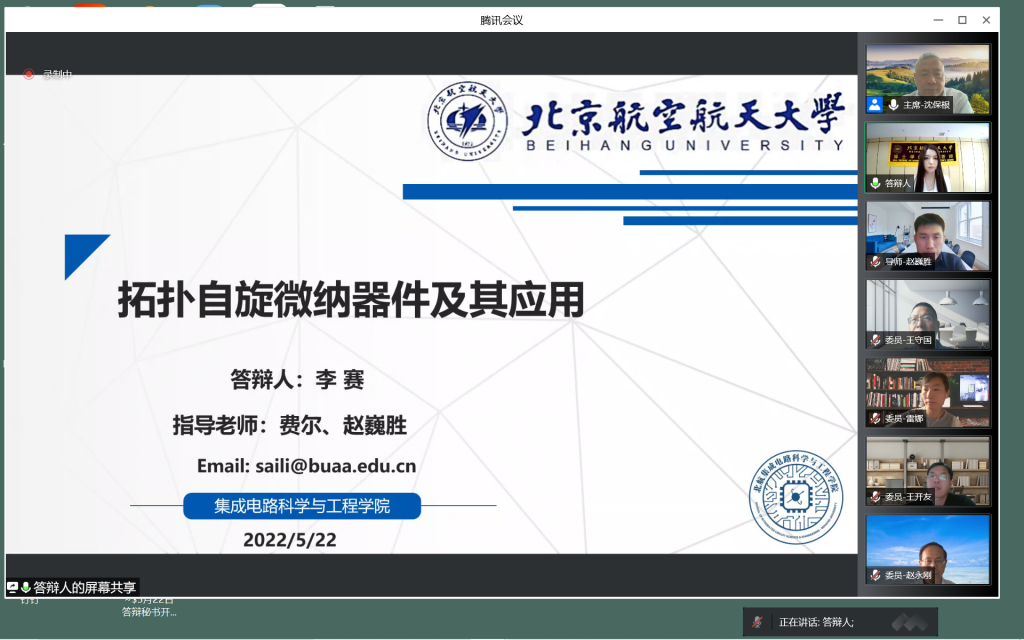Click the circular integrated circuit school emblem
Screen dimensions: 1024x640
796,497
